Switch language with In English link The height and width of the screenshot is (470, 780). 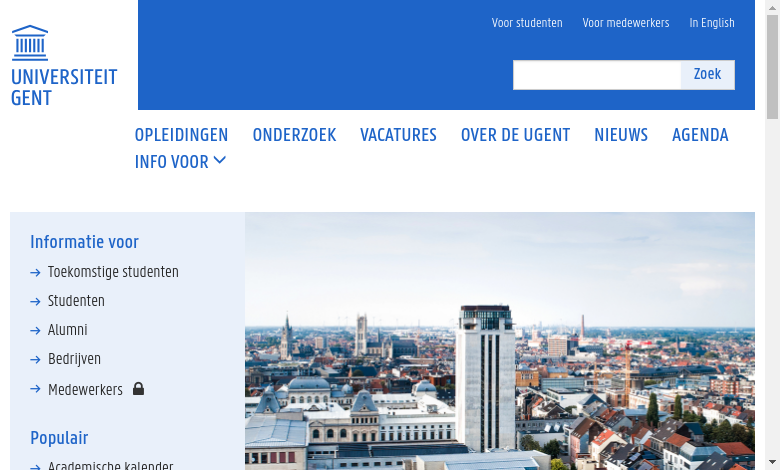click(x=711, y=23)
